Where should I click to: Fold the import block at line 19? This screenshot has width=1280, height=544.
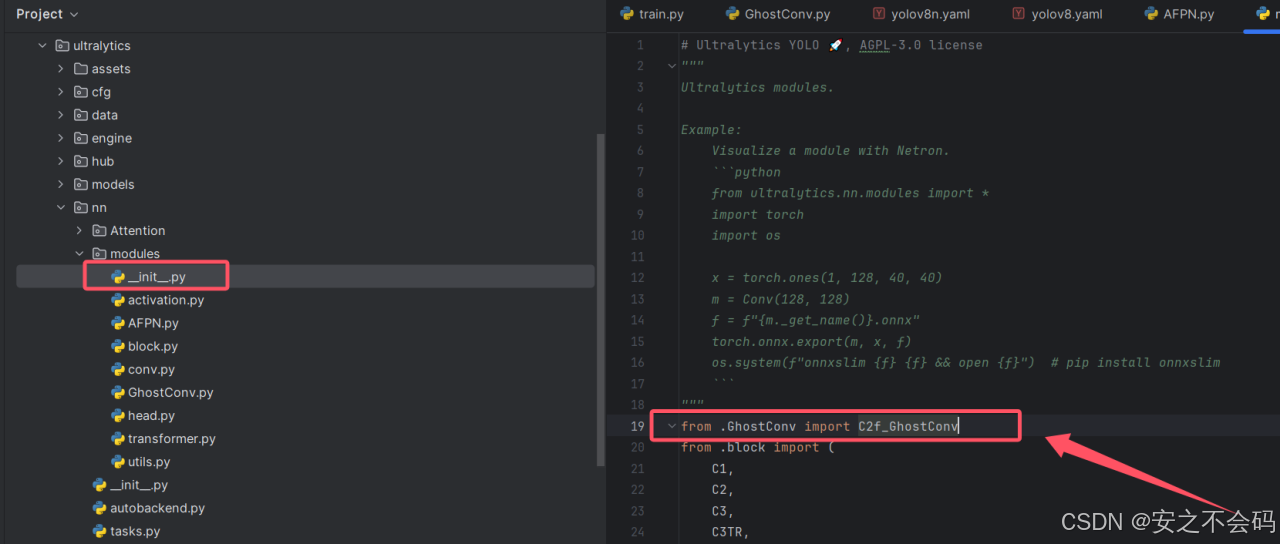(672, 426)
